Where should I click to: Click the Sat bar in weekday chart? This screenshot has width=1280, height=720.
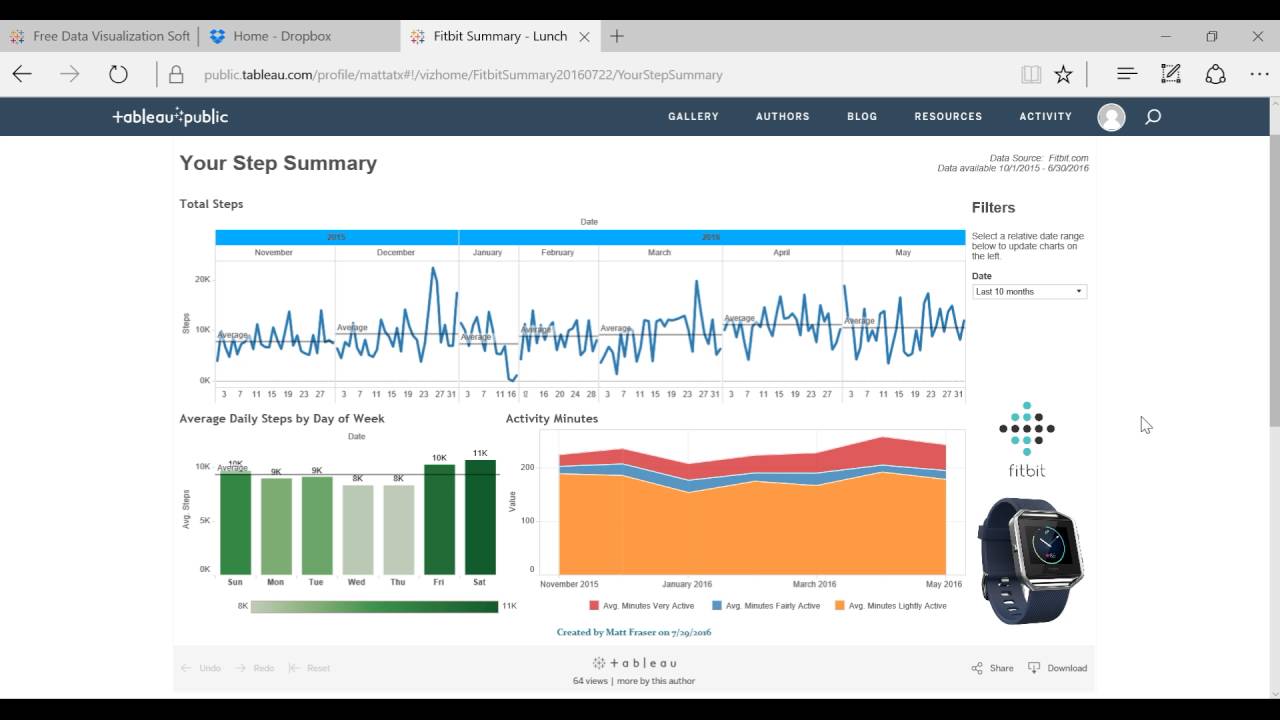[480, 517]
